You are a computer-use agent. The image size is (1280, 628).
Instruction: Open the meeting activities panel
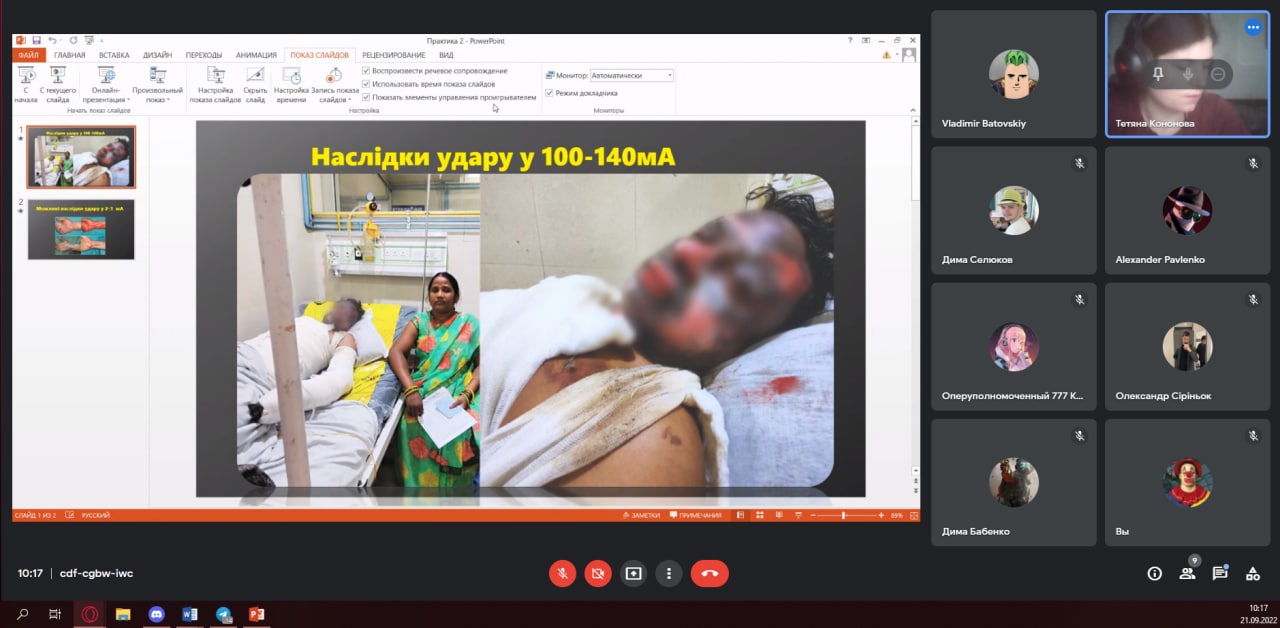pos(1252,573)
